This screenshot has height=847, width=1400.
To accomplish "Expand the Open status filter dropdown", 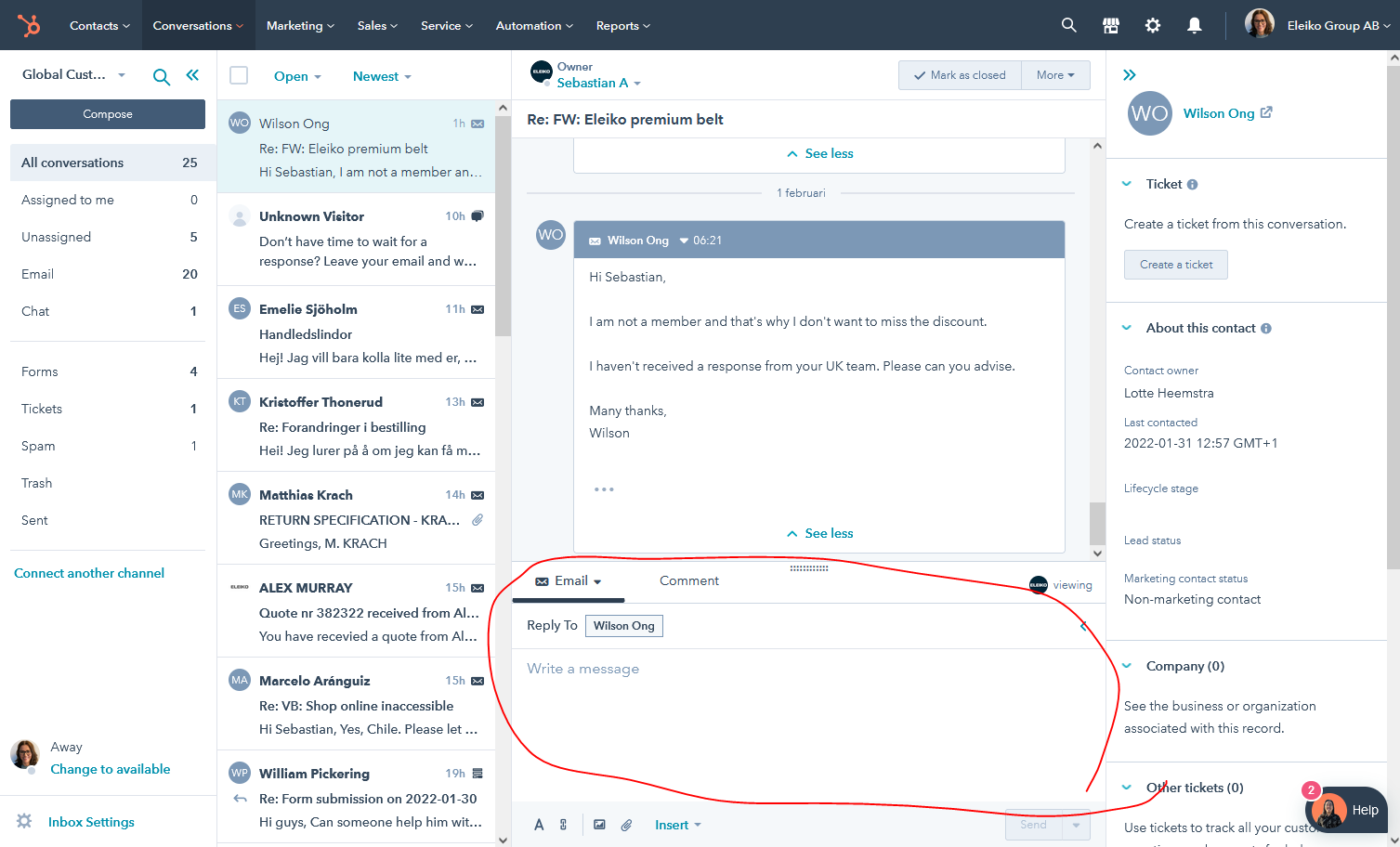I will (297, 76).
